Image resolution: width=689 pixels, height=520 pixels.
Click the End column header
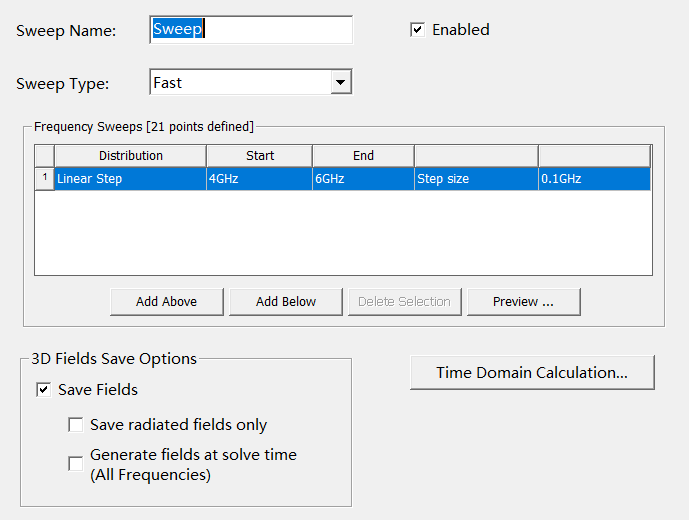(x=363, y=156)
